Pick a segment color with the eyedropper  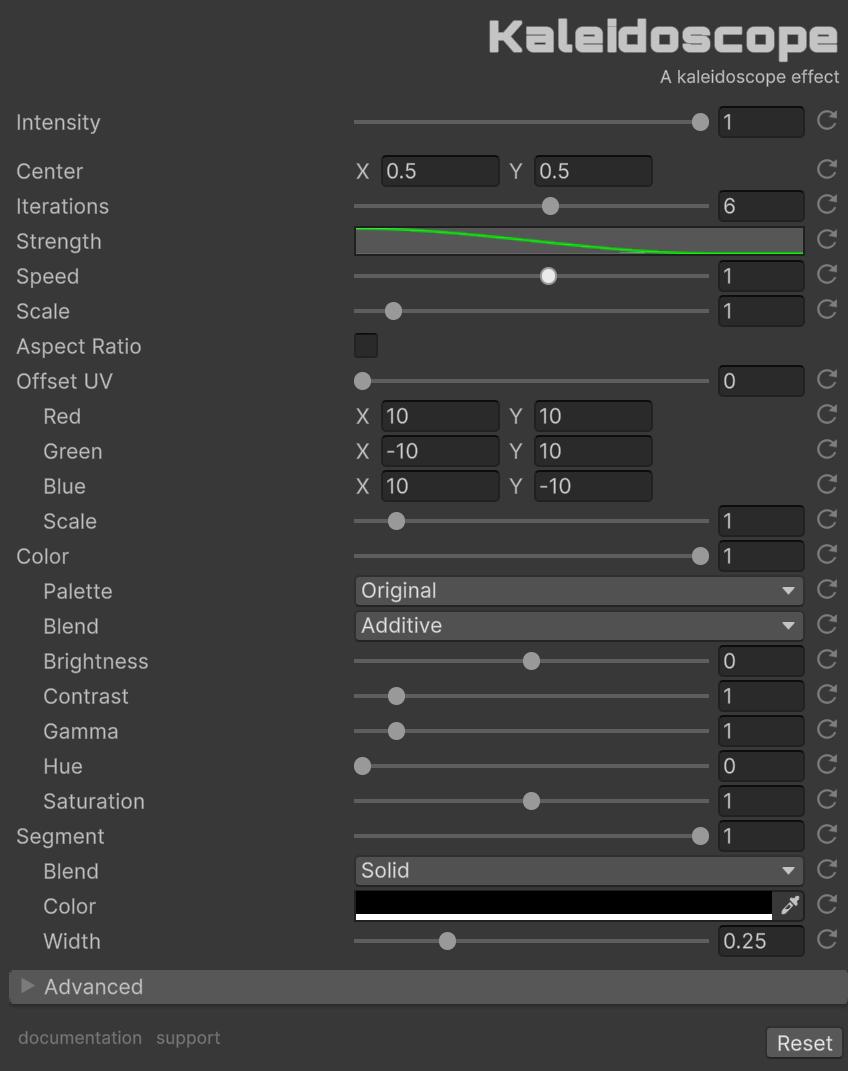[x=789, y=905]
